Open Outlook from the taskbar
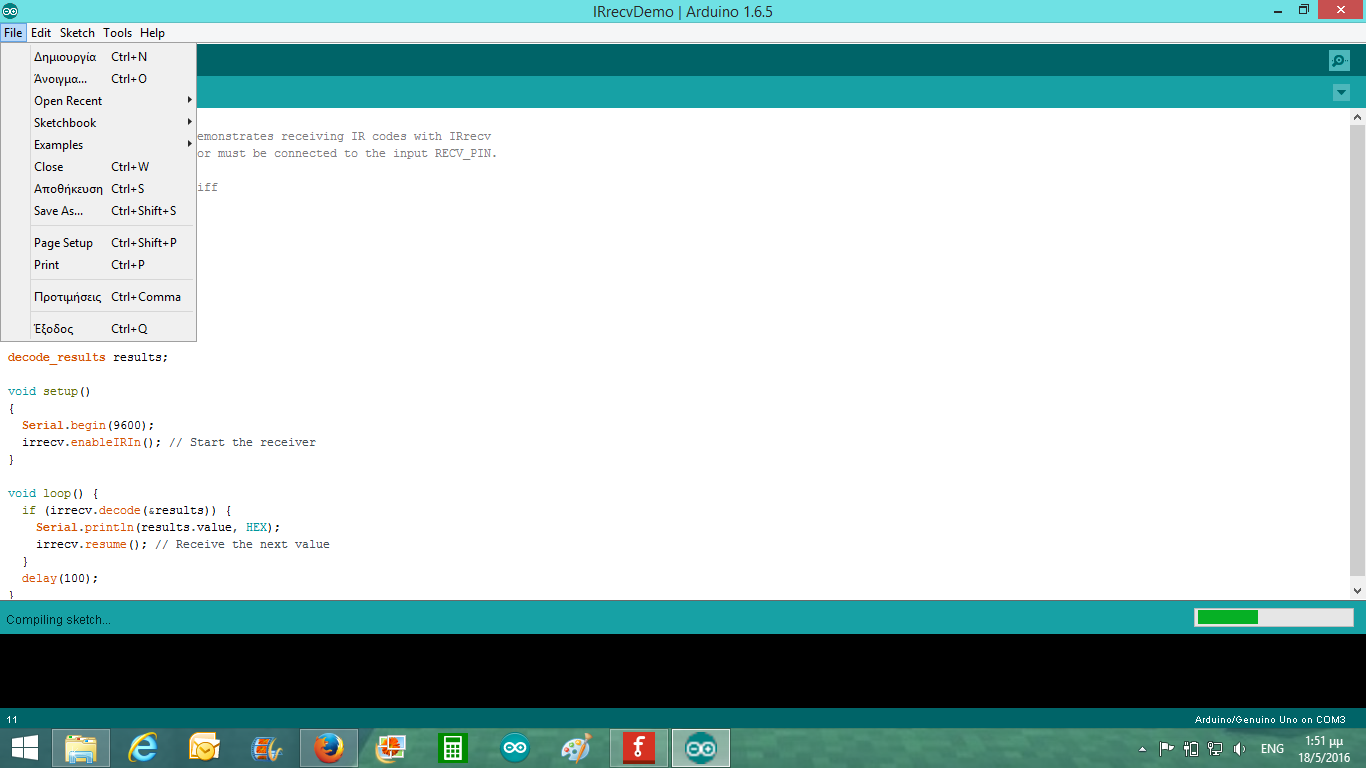This screenshot has height=768, width=1366. (x=205, y=748)
